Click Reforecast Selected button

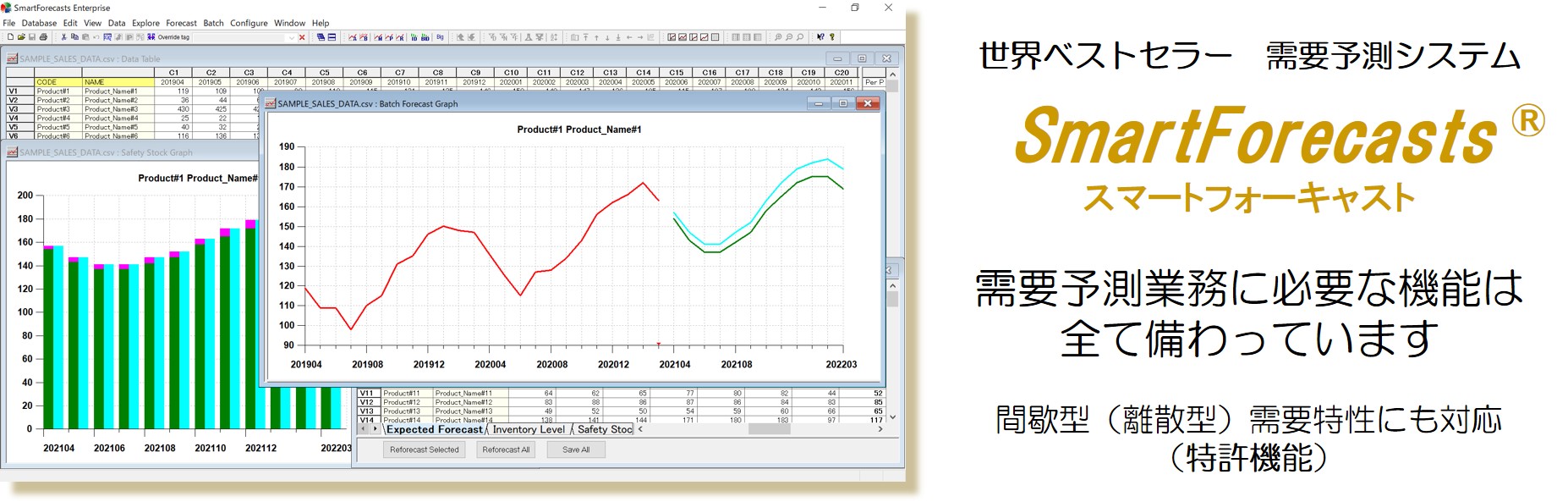point(424,450)
